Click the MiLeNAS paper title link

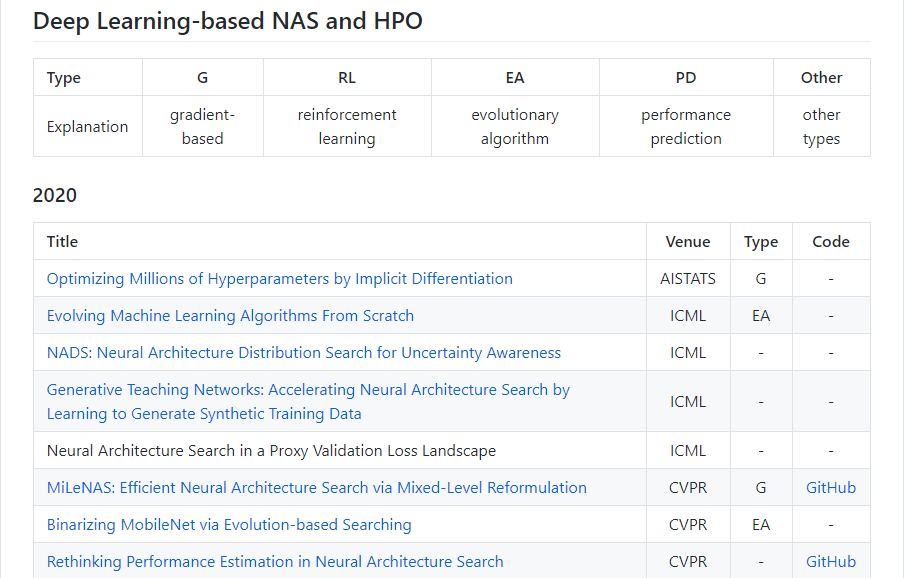316,488
